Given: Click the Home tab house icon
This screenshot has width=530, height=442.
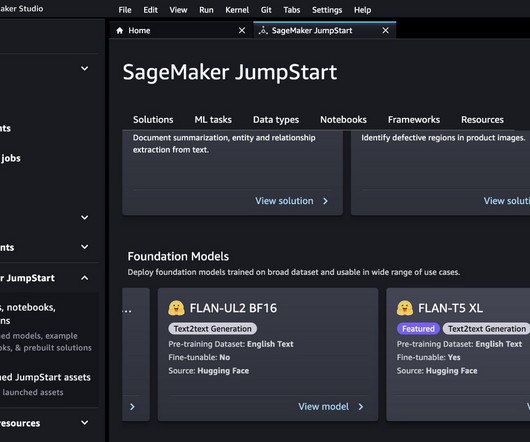Looking at the screenshot, I should (120, 30).
